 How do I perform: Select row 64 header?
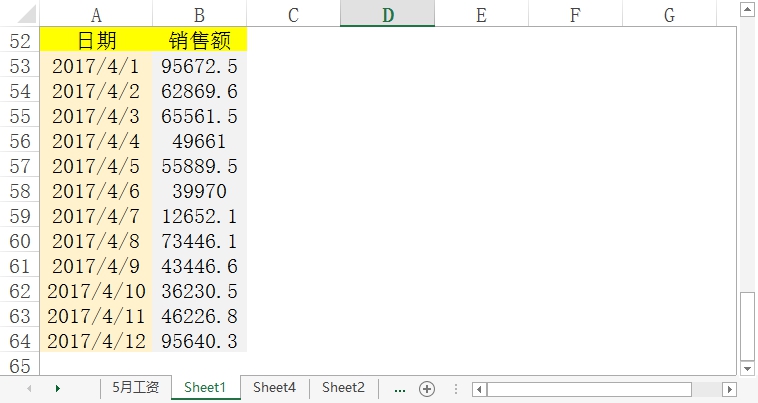tap(20, 341)
